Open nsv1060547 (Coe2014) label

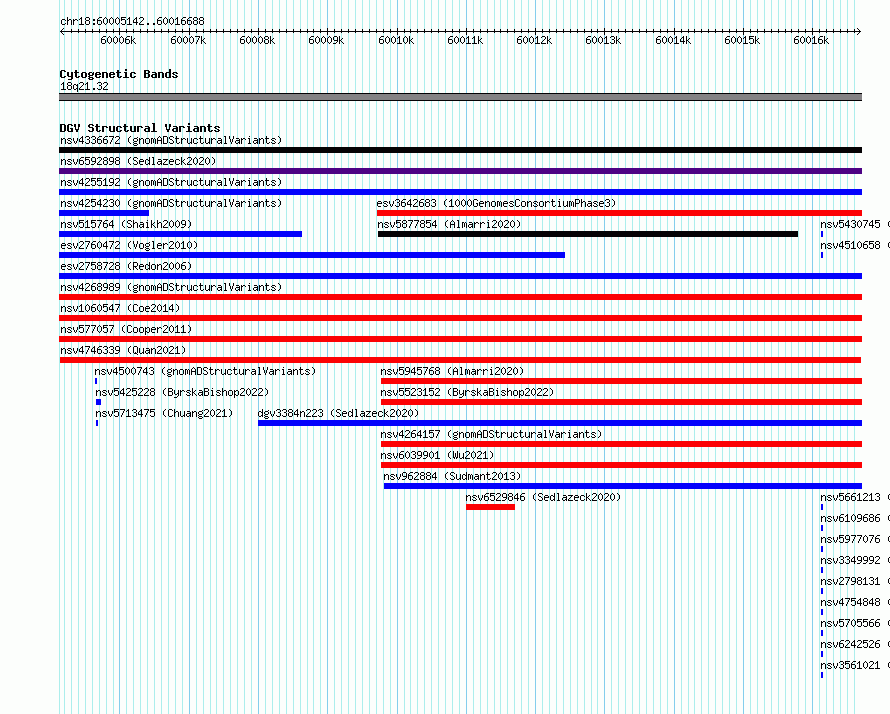[120, 308]
